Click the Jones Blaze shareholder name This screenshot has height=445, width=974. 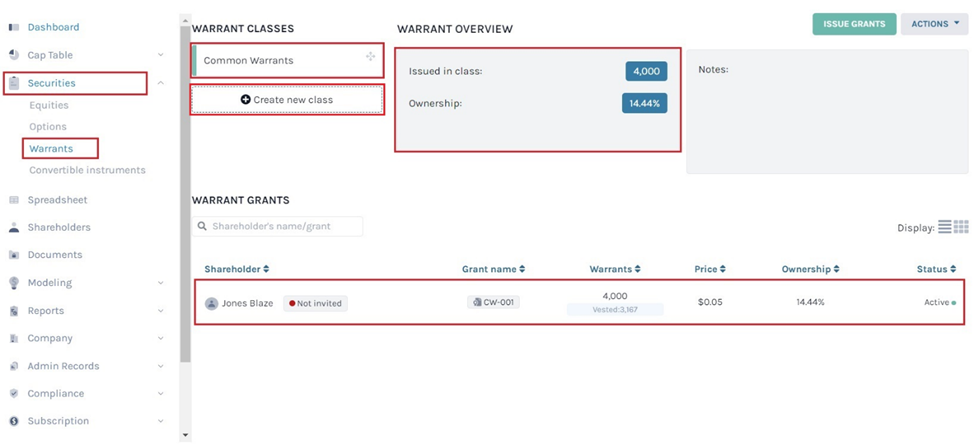tap(247, 303)
